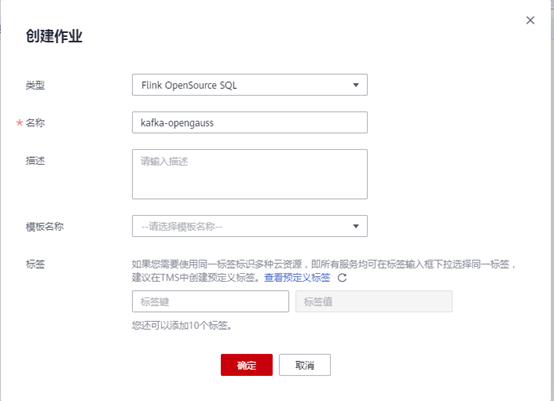Screen dimensions: 554x401
Task: Click the refresh icon beside 查看预定义标签
Action: pyautogui.click(x=342, y=278)
